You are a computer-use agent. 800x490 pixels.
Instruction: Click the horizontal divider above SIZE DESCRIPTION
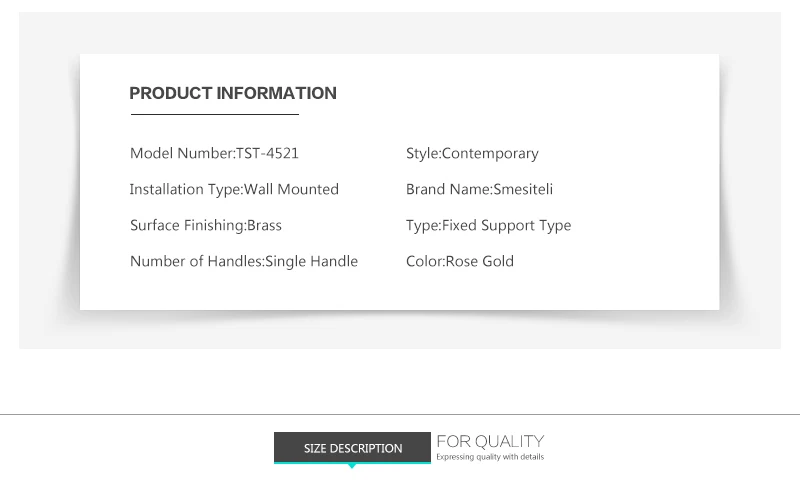pos(400,414)
